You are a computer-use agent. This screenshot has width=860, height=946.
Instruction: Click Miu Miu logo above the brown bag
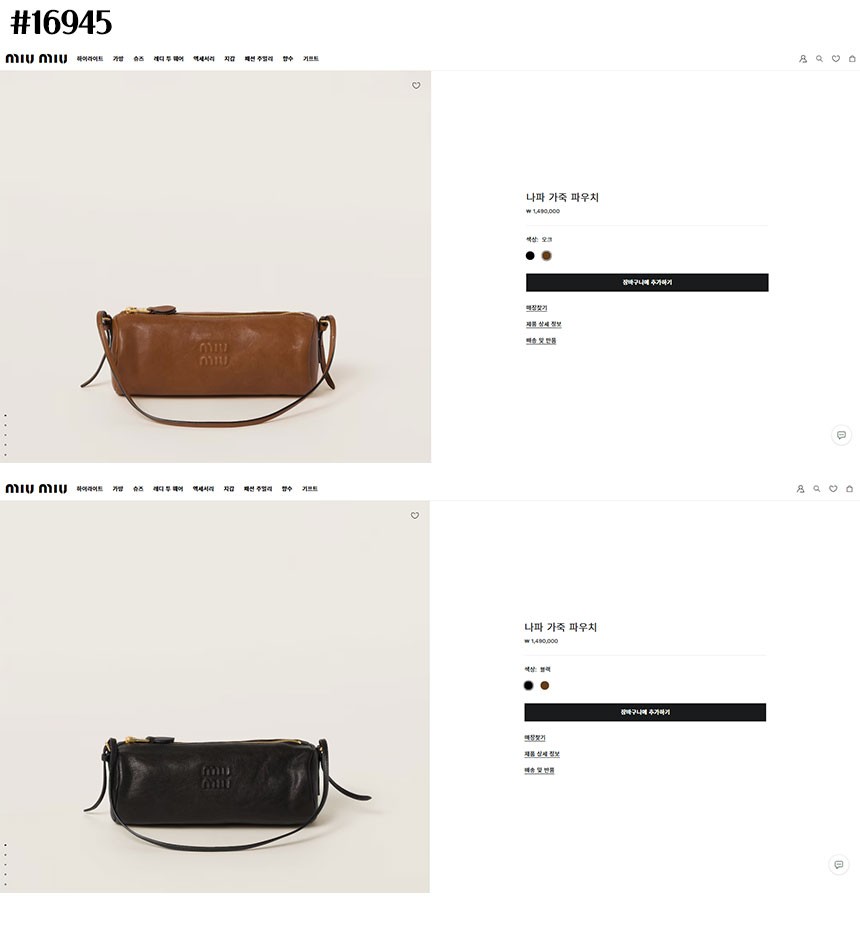[36, 59]
